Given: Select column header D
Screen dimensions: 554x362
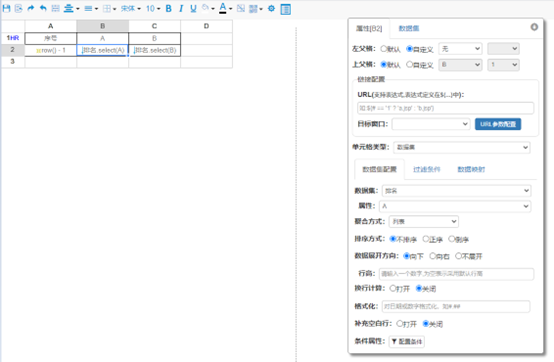Looking at the screenshot, I should (206, 26).
